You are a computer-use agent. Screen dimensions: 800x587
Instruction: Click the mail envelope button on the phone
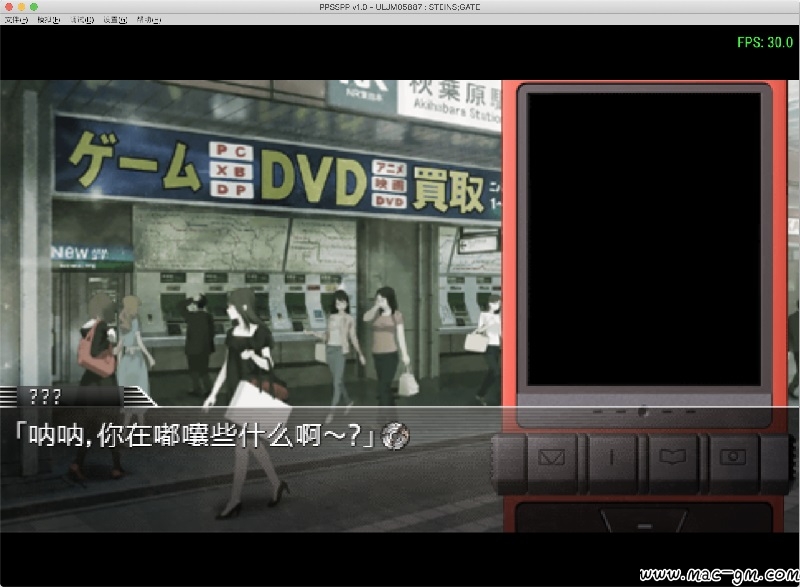click(552, 457)
